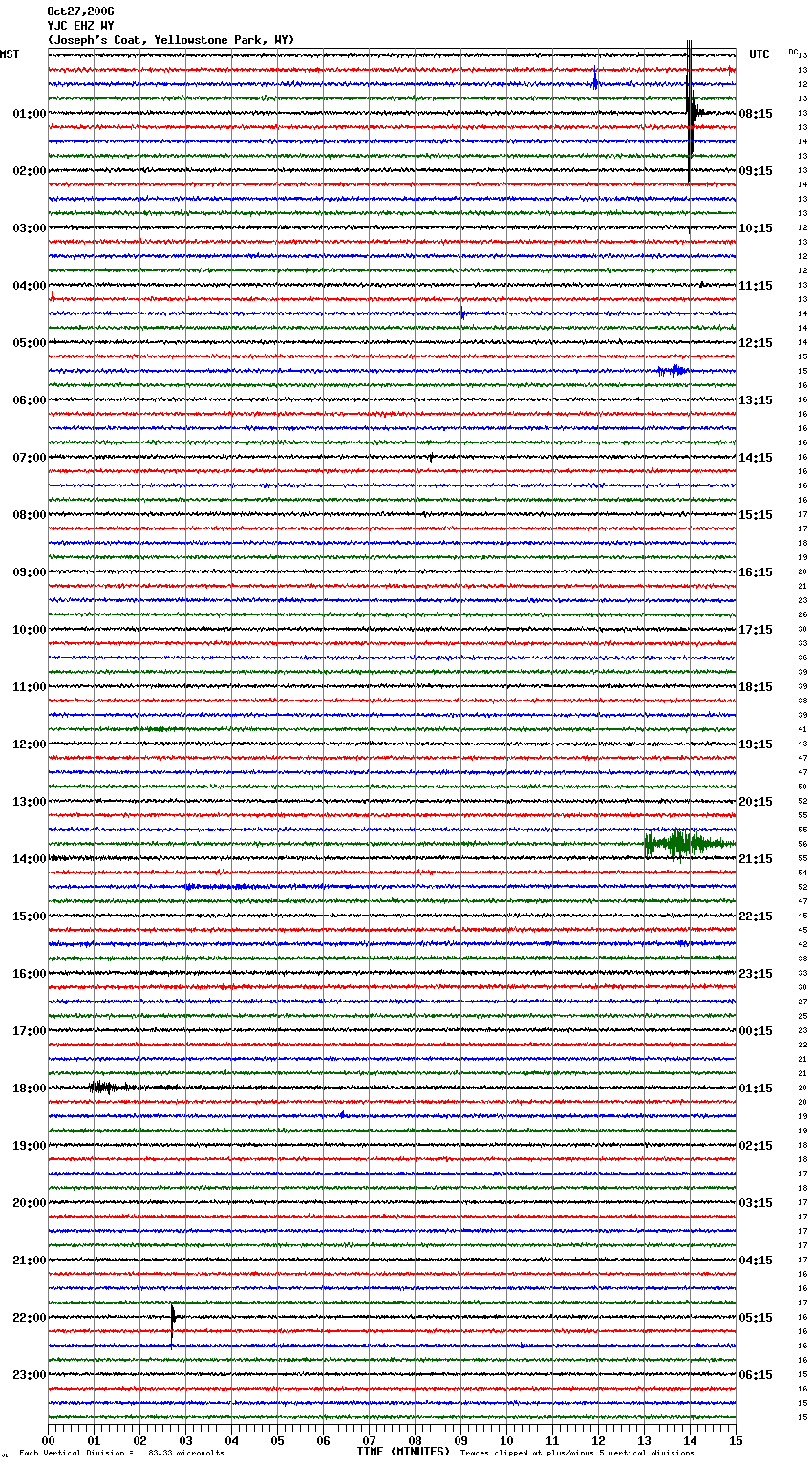
Task: Click the large black earthquake spike near 01:00
Action: [x=690, y=112]
